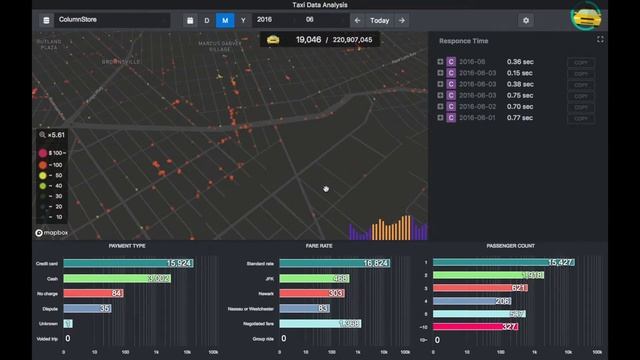Open settings with the gear icon
This screenshot has width=640, height=360.
pyautogui.click(x=526, y=20)
